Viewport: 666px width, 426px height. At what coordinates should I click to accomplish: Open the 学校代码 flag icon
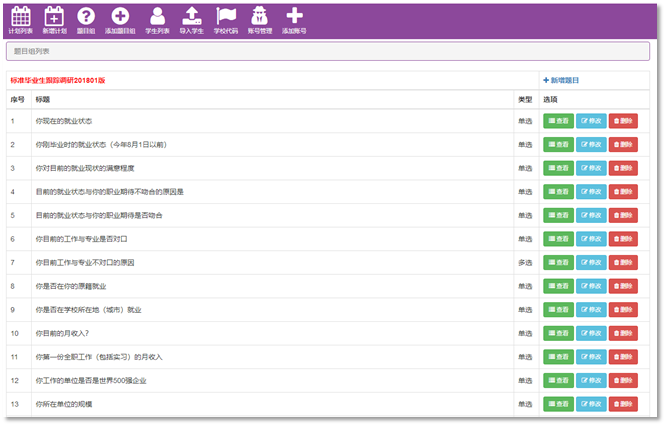pos(227,16)
